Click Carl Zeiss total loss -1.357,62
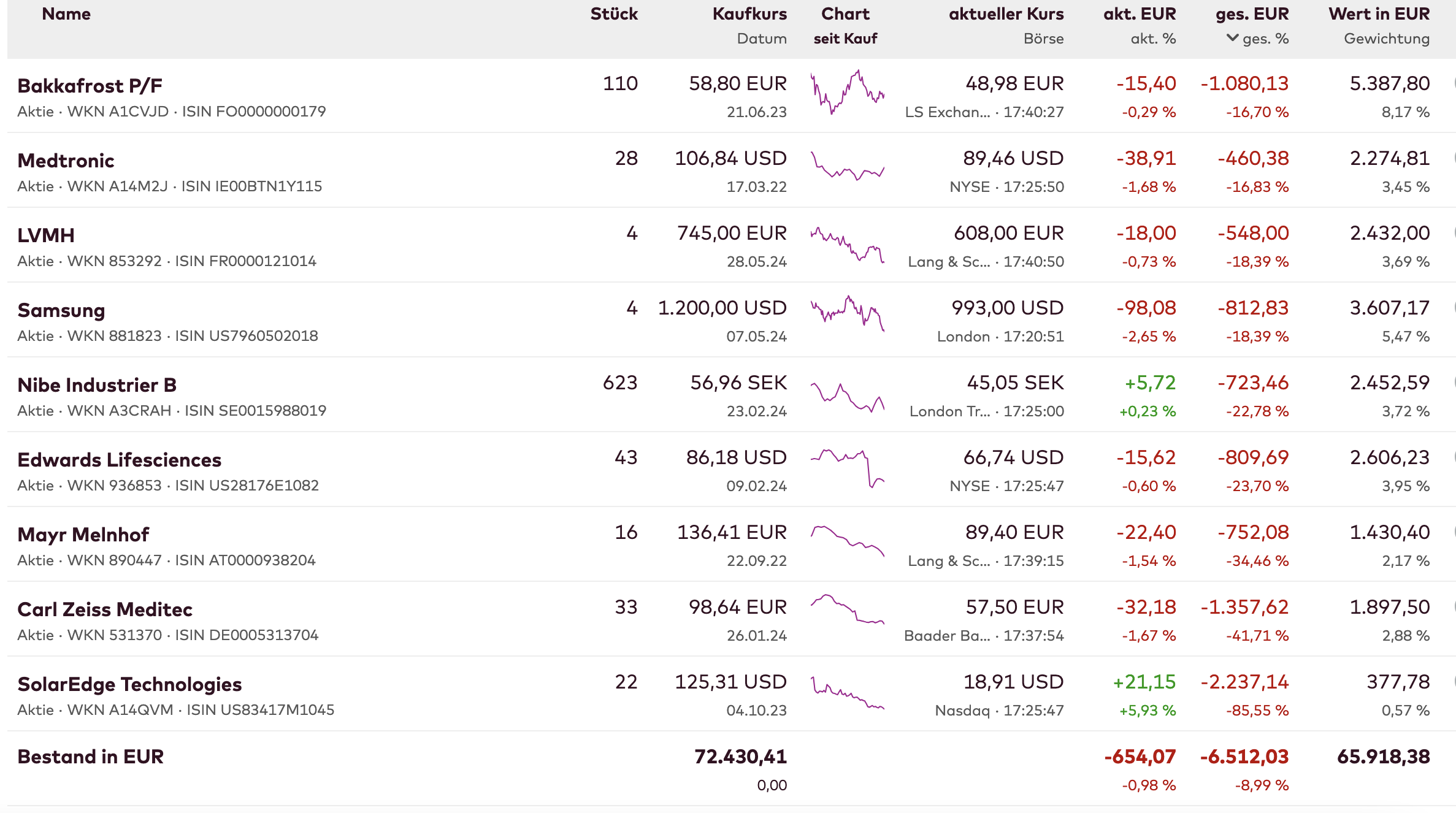This screenshot has width=1456, height=813. click(1244, 607)
